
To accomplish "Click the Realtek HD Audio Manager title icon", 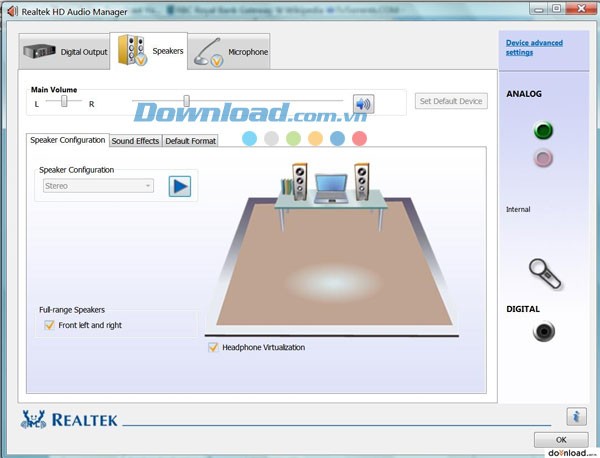I will click(13, 11).
